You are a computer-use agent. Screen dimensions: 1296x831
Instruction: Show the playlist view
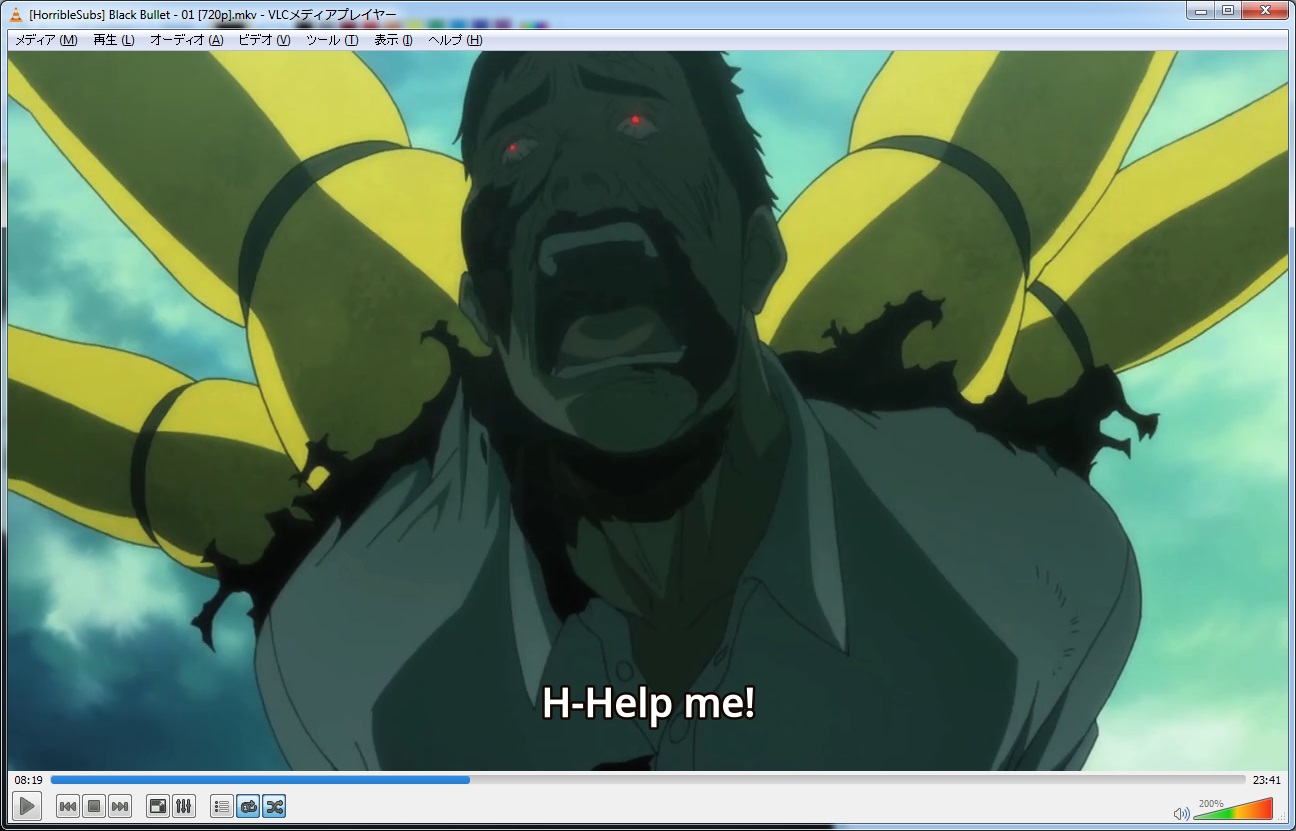[222, 806]
